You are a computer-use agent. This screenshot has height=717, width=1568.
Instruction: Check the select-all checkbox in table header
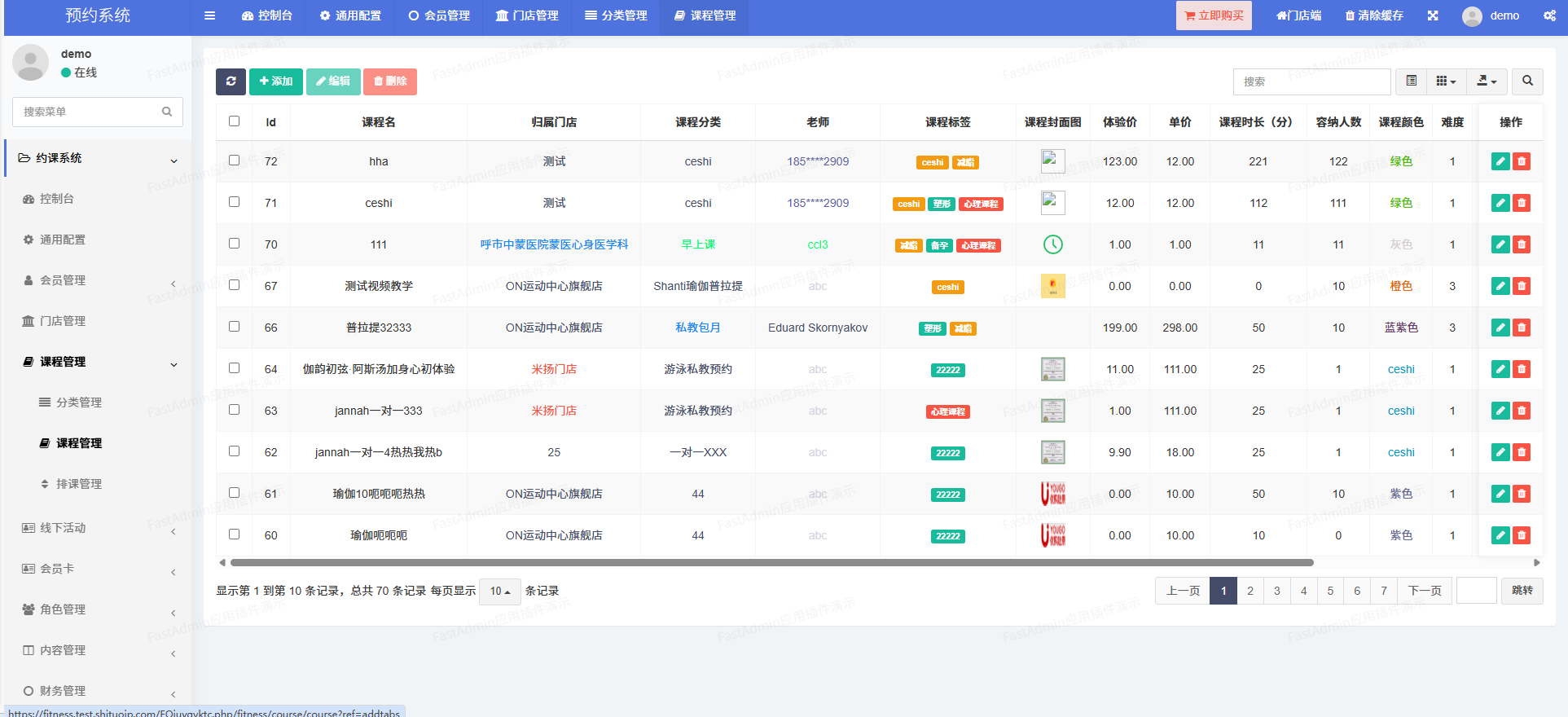(x=234, y=121)
